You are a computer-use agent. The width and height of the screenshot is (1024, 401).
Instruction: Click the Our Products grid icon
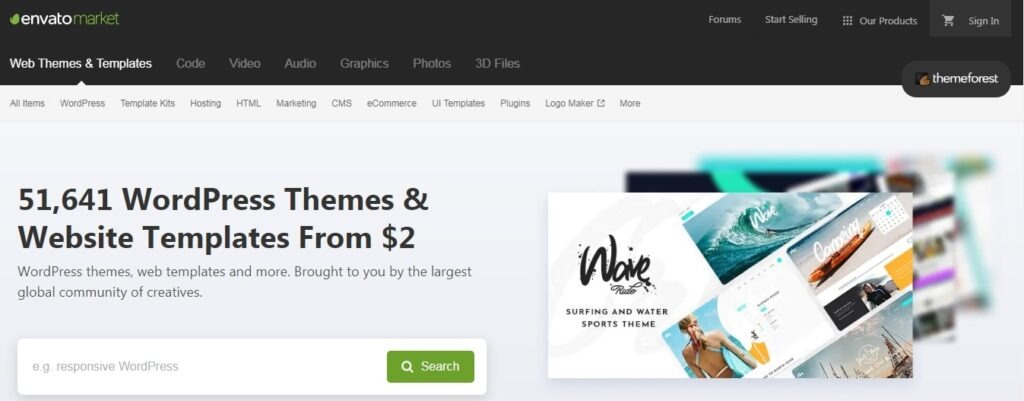pos(847,20)
